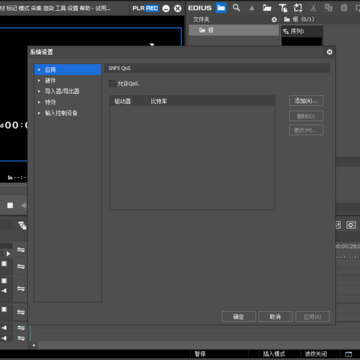Click the 添加(A)... button
The width and height of the screenshot is (360, 360).
pos(306,101)
